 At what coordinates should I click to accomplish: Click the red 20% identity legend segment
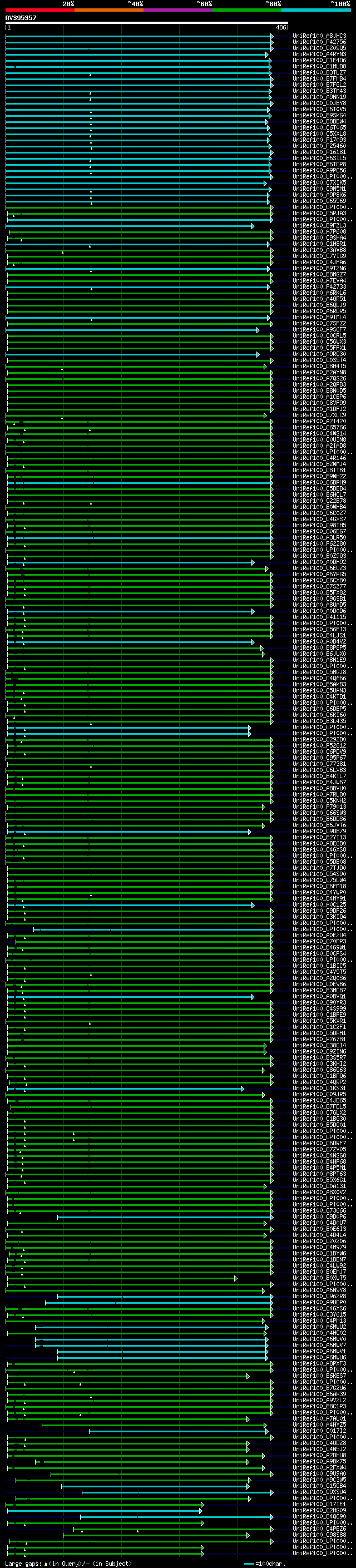point(39,10)
